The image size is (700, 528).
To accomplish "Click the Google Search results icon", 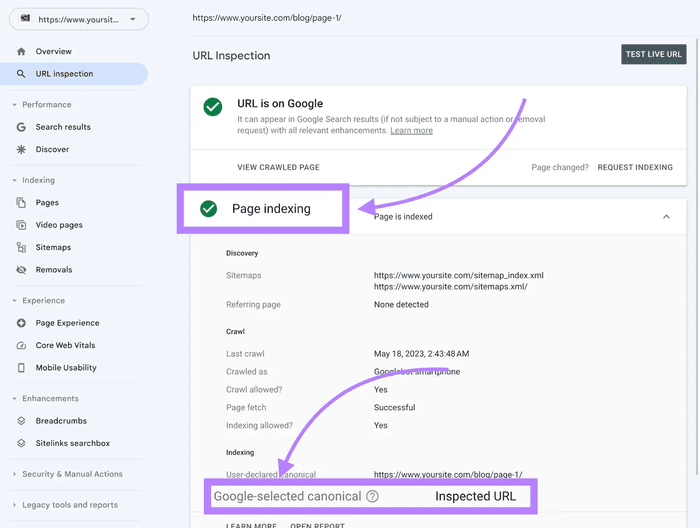I will [22, 127].
